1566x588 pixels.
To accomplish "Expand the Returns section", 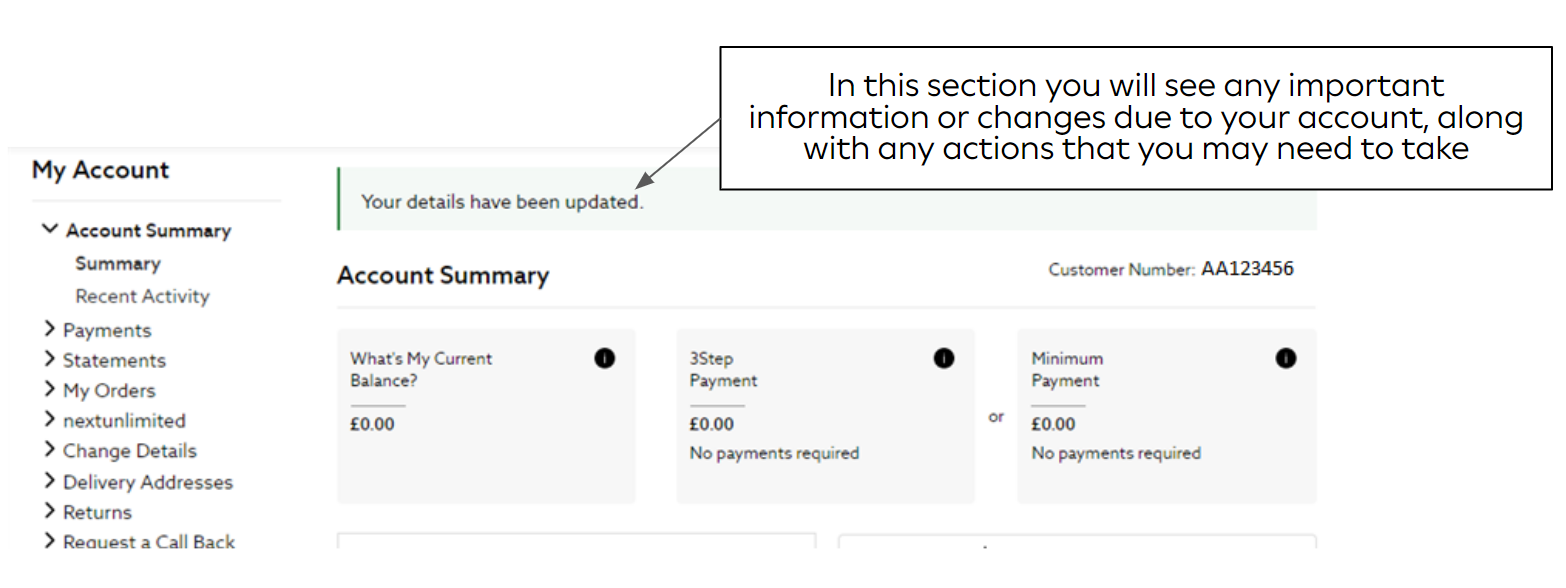I will [50, 511].
